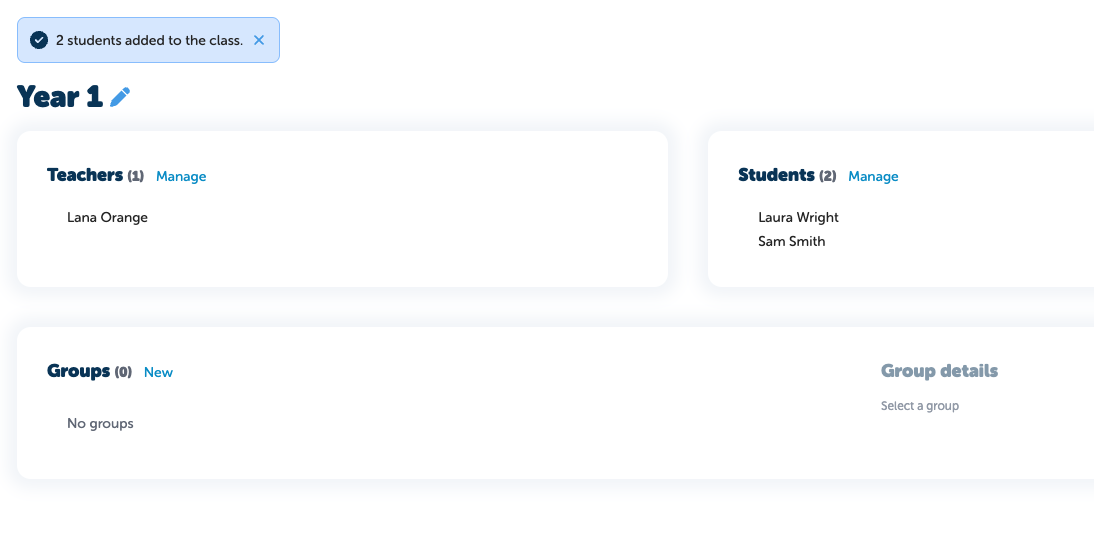Select student Sam Smith

[791, 241]
